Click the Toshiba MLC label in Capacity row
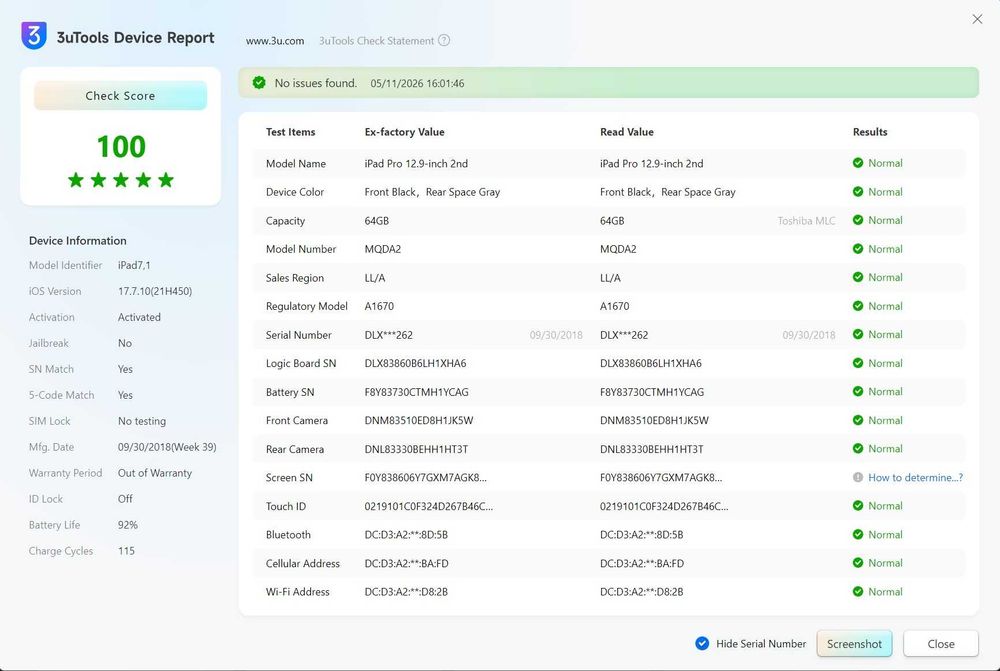Screen dimensions: 1000x671 click(x=806, y=221)
